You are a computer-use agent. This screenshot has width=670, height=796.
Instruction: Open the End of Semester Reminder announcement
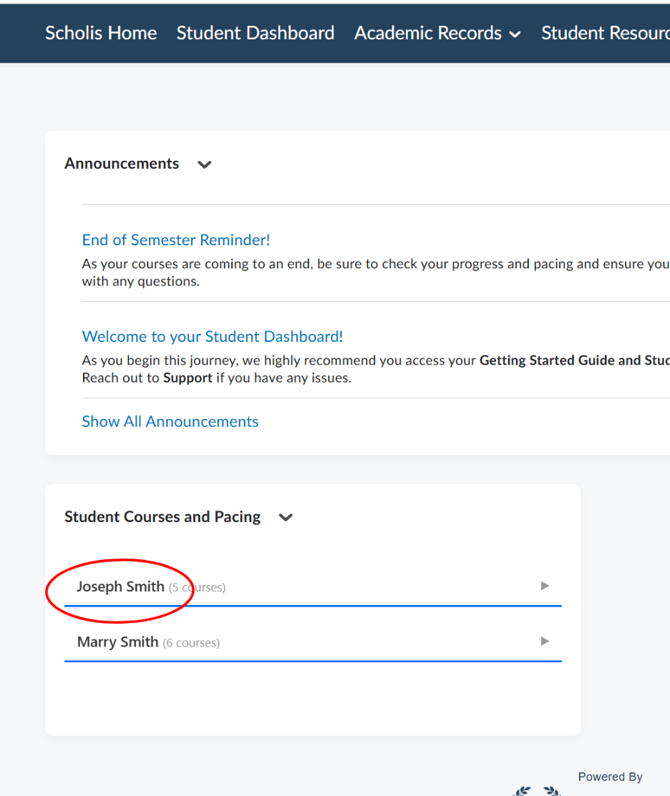pos(176,240)
